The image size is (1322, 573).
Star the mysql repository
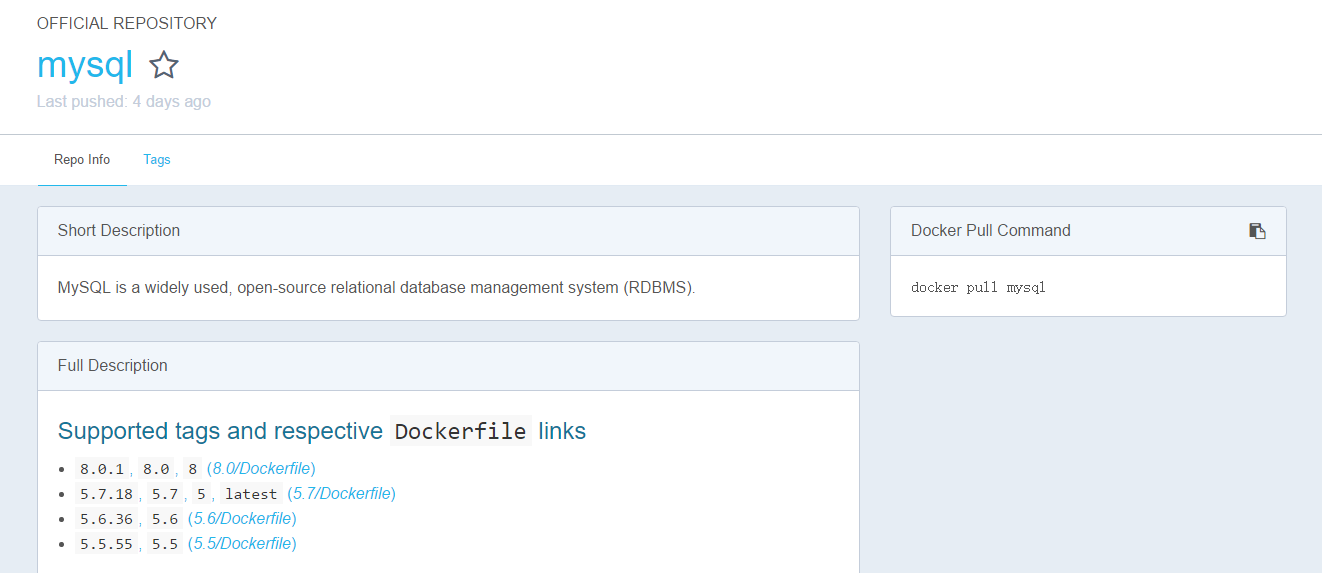point(164,66)
